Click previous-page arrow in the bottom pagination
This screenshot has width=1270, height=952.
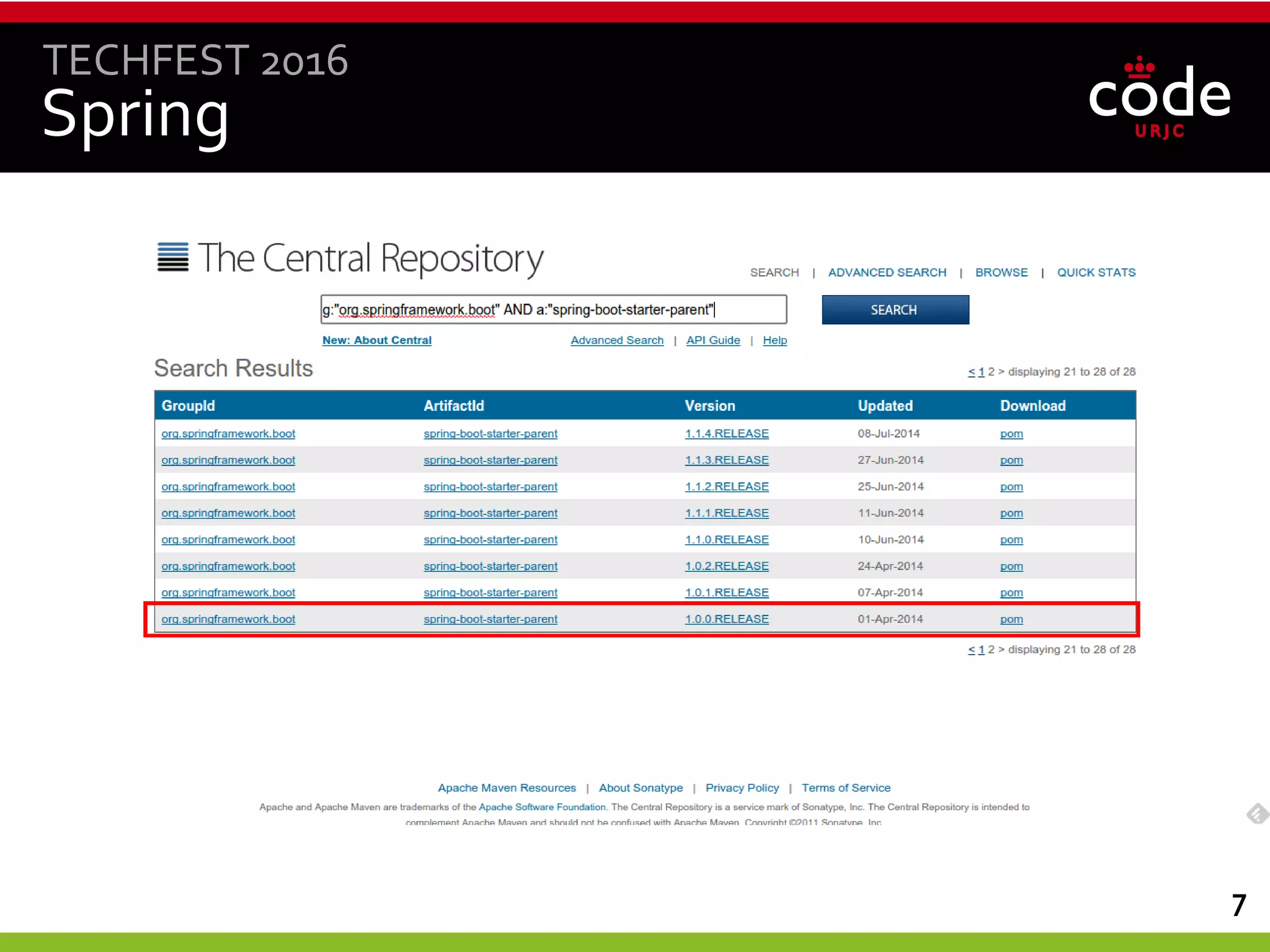971,650
